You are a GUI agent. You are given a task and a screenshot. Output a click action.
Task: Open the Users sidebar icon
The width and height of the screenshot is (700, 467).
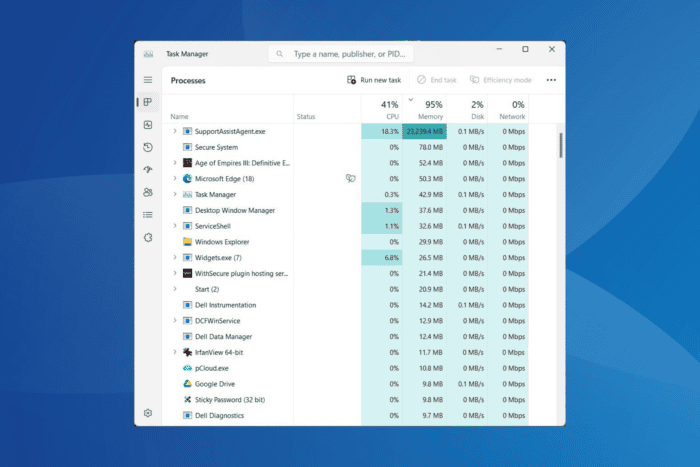click(x=148, y=192)
